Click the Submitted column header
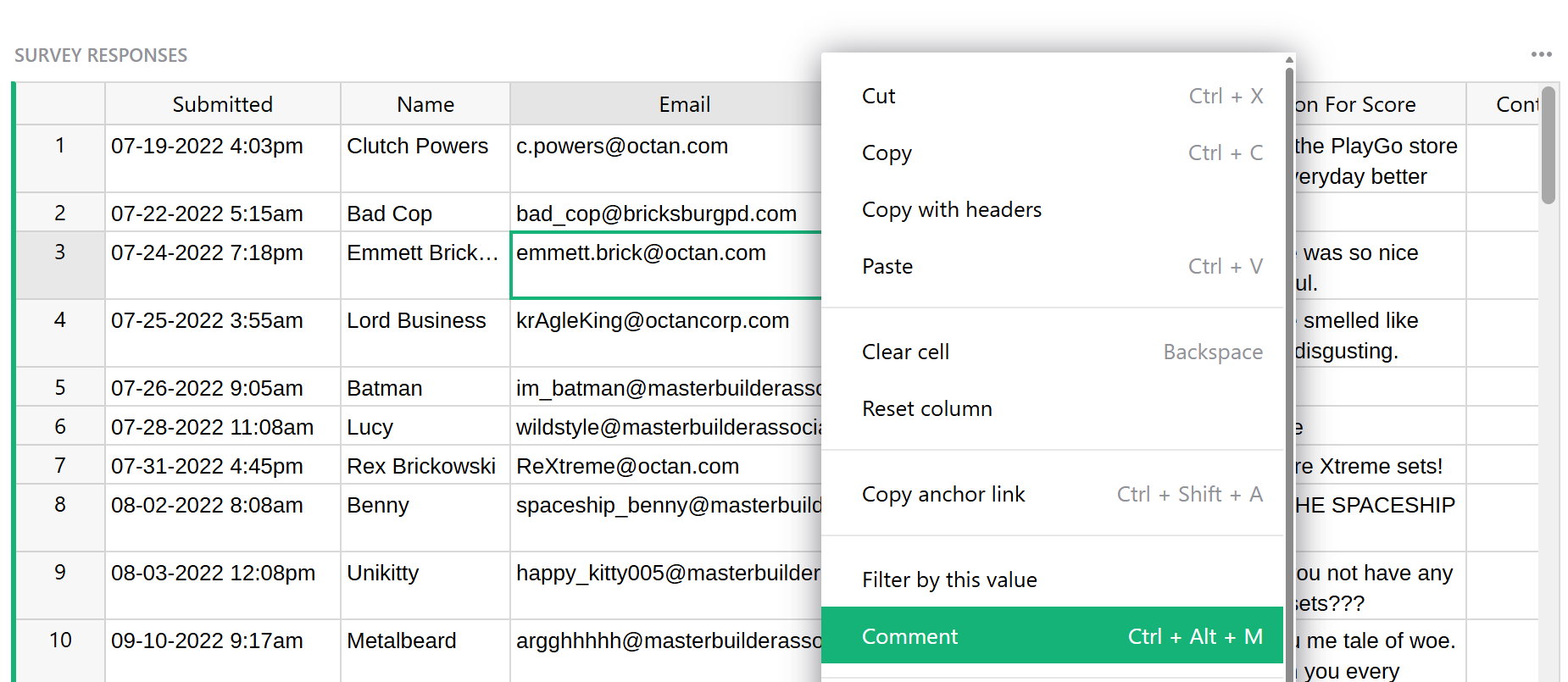 pos(222,104)
